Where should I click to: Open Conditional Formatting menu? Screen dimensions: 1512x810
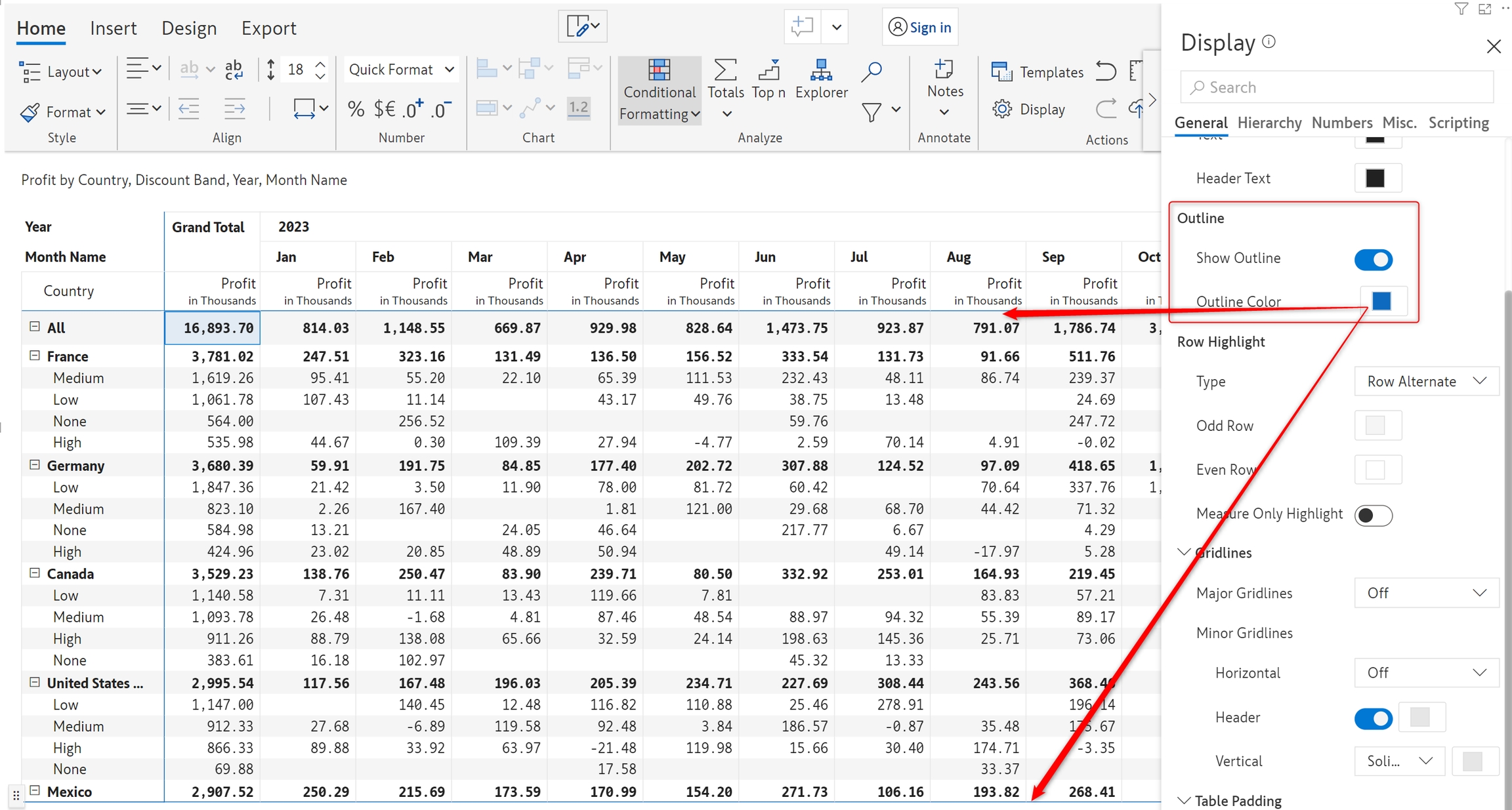coord(659,91)
